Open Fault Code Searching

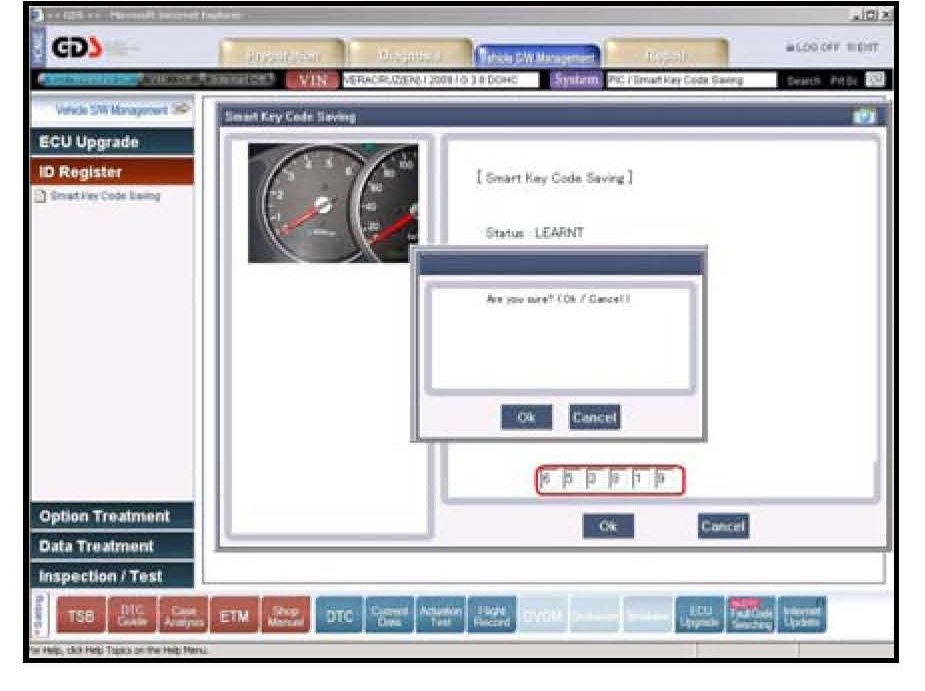pyautogui.click(x=751, y=617)
